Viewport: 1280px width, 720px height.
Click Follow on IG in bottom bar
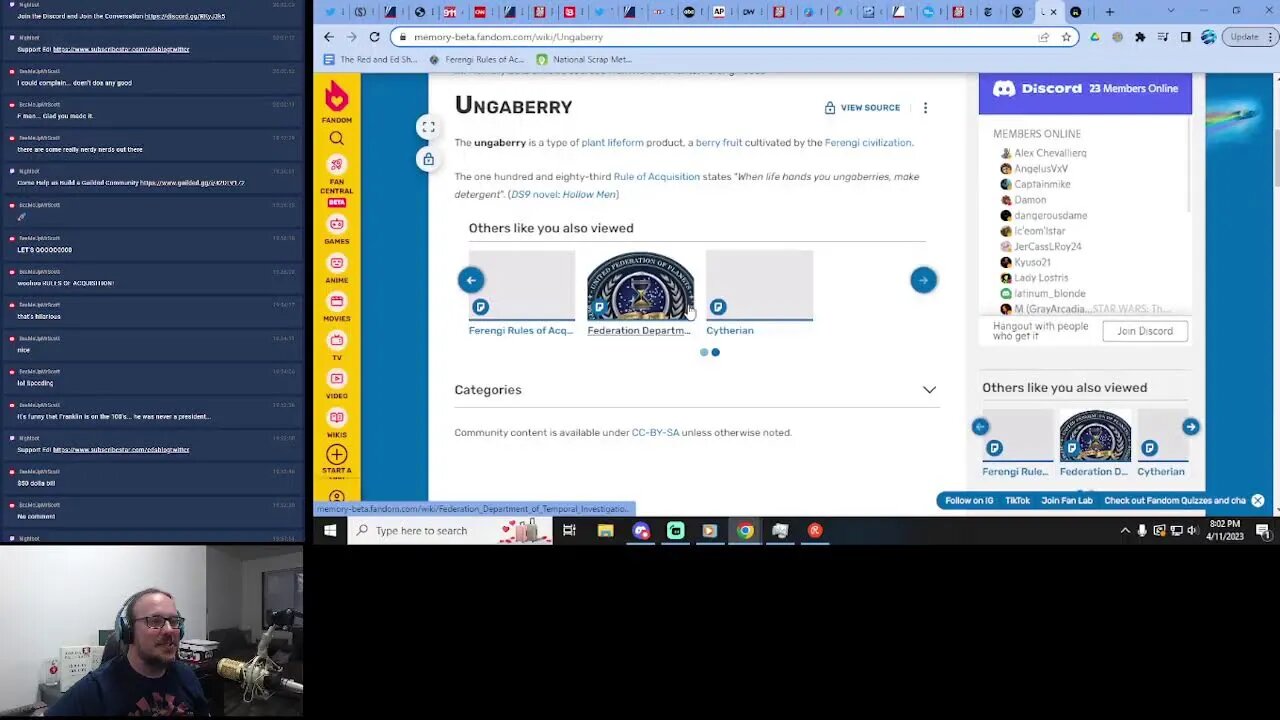pyautogui.click(x=969, y=501)
